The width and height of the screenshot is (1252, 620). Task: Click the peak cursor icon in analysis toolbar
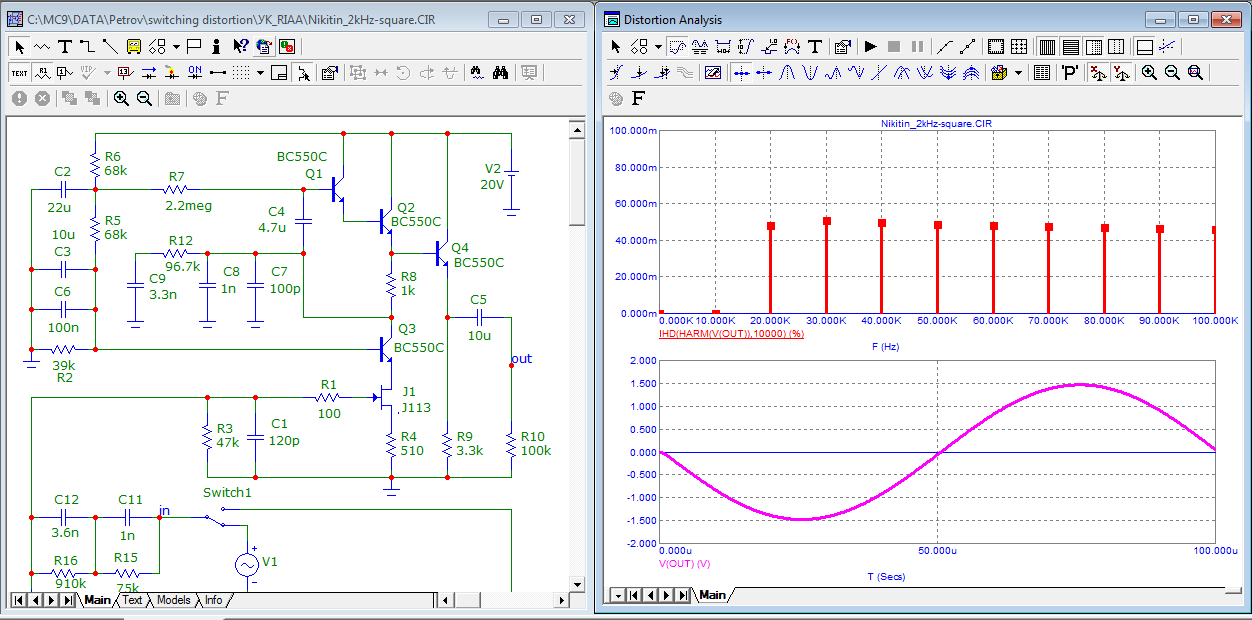point(787,72)
